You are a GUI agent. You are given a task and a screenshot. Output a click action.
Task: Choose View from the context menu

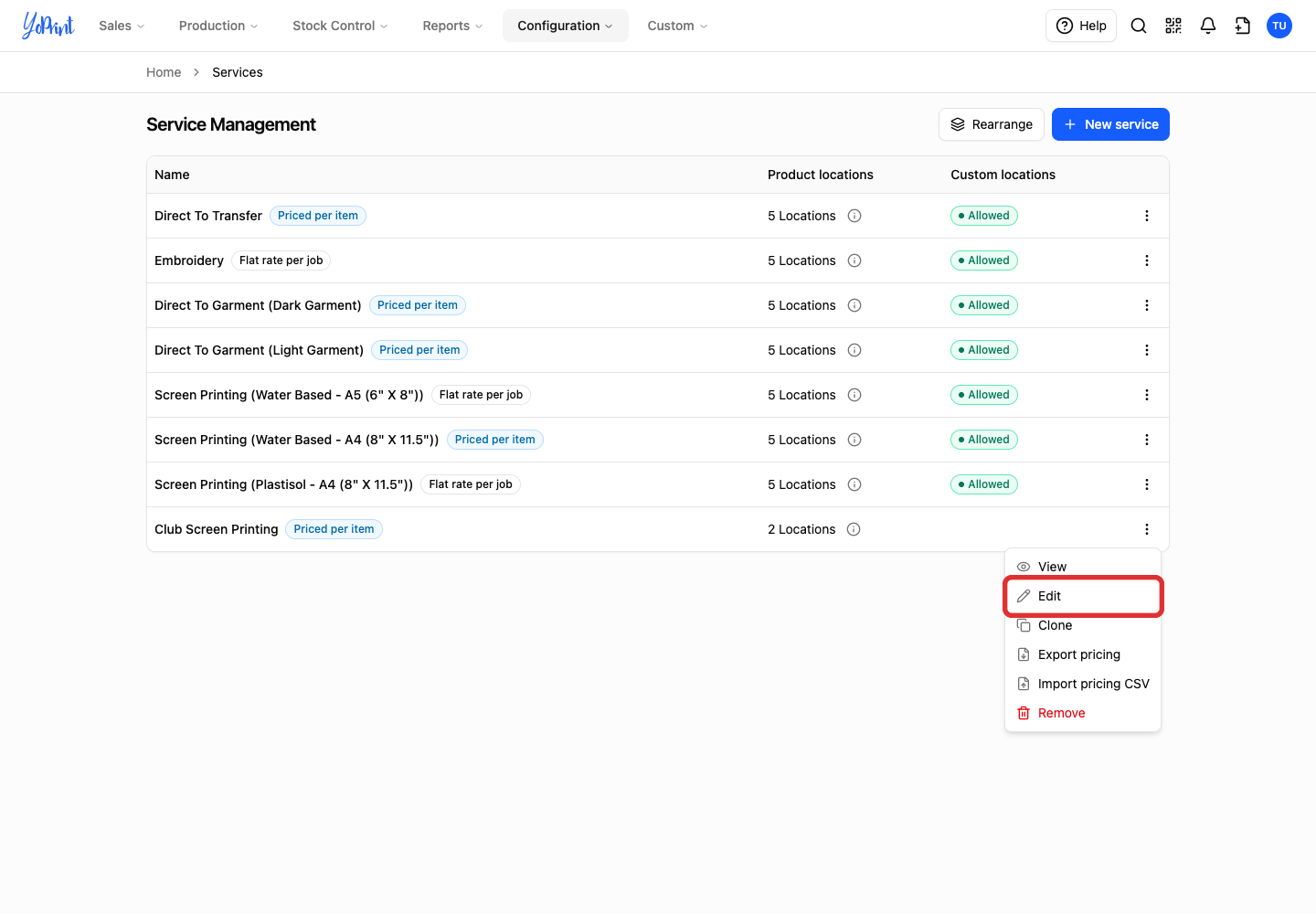click(1083, 567)
